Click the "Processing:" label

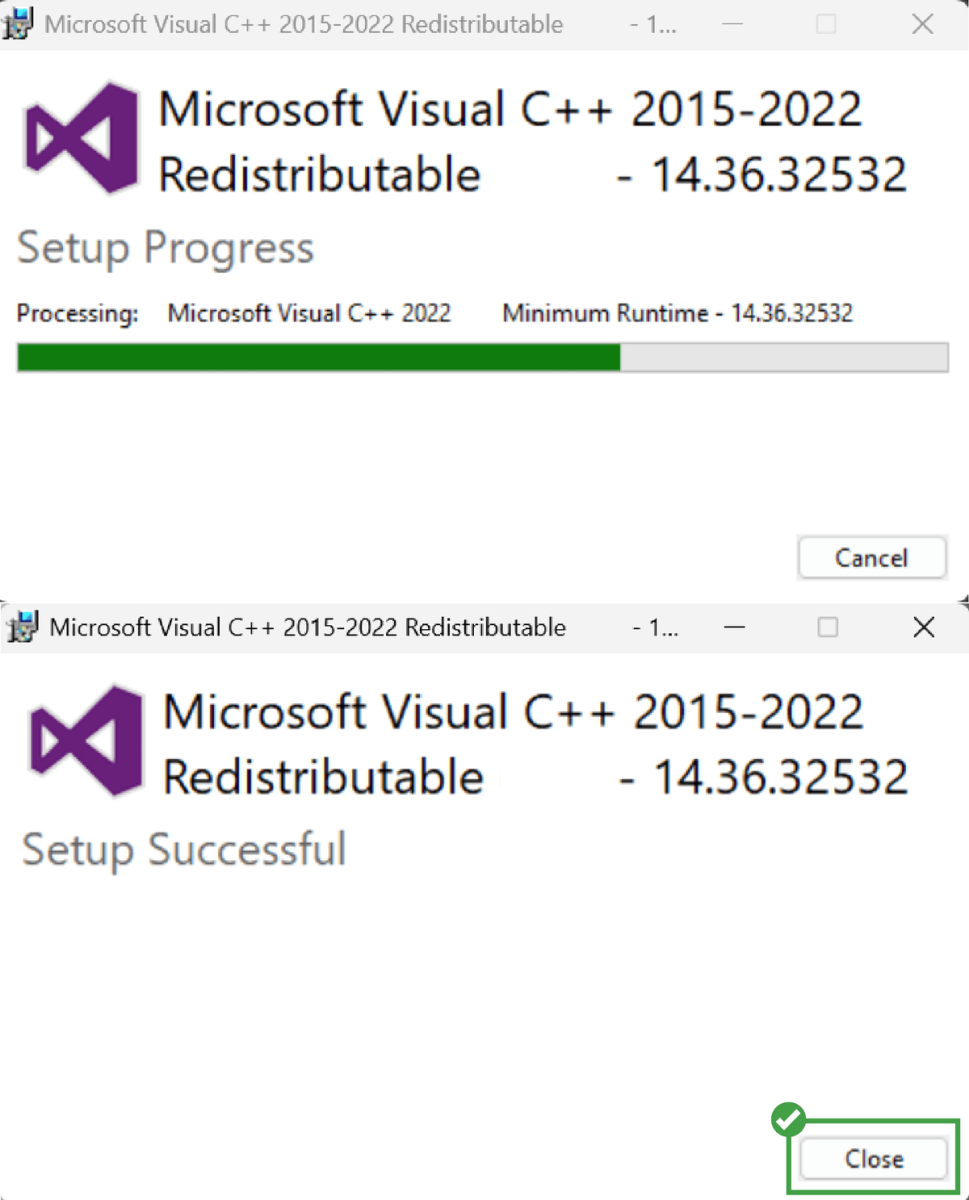(x=77, y=313)
